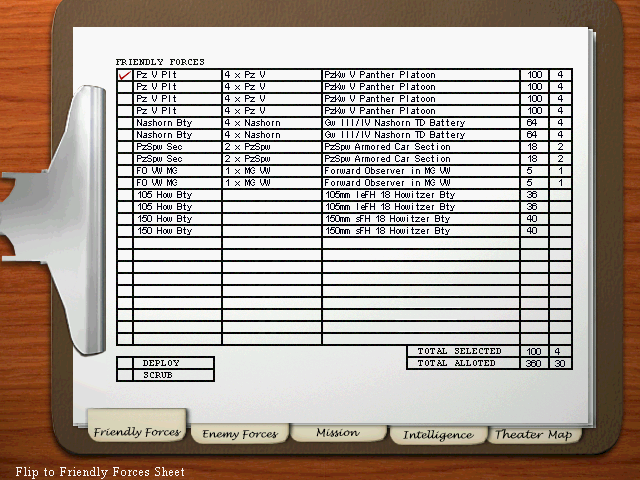Click the 'TOTAL ALLOTED' label
Viewport: 640px width, 480px height.
point(456,363)
